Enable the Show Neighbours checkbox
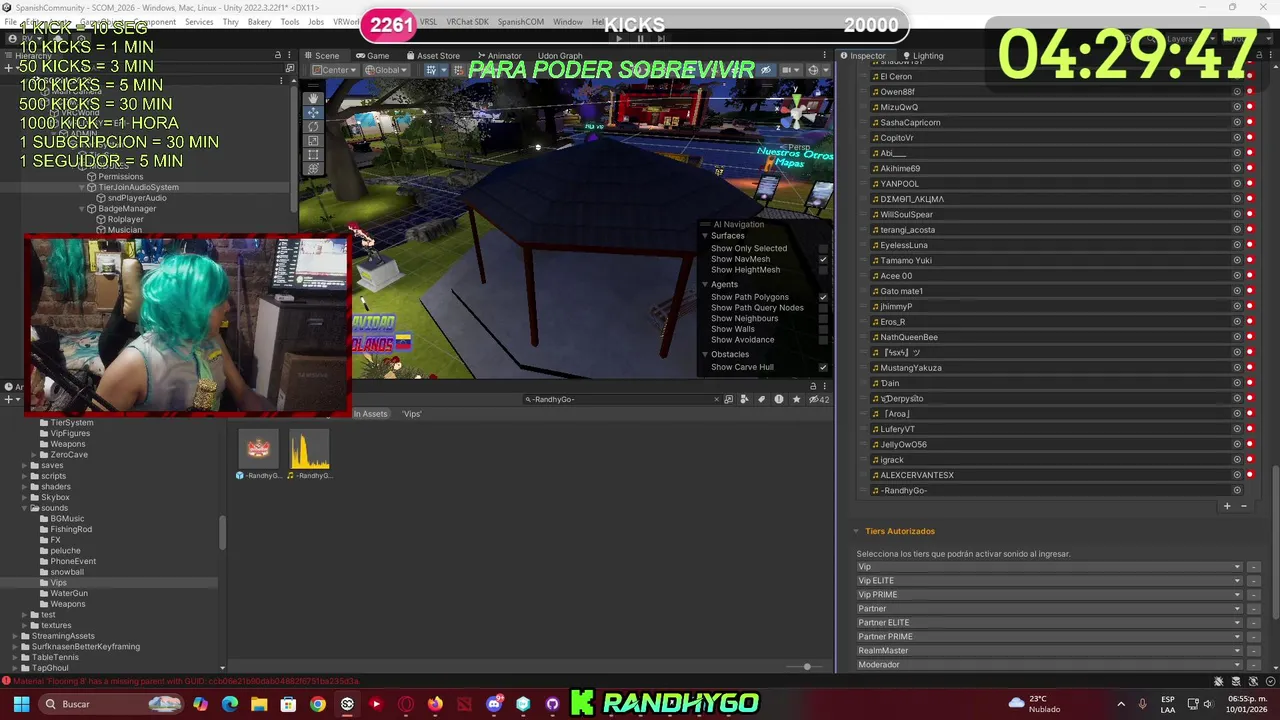This screenshot has width=1280, height=720. pos(823,318)
